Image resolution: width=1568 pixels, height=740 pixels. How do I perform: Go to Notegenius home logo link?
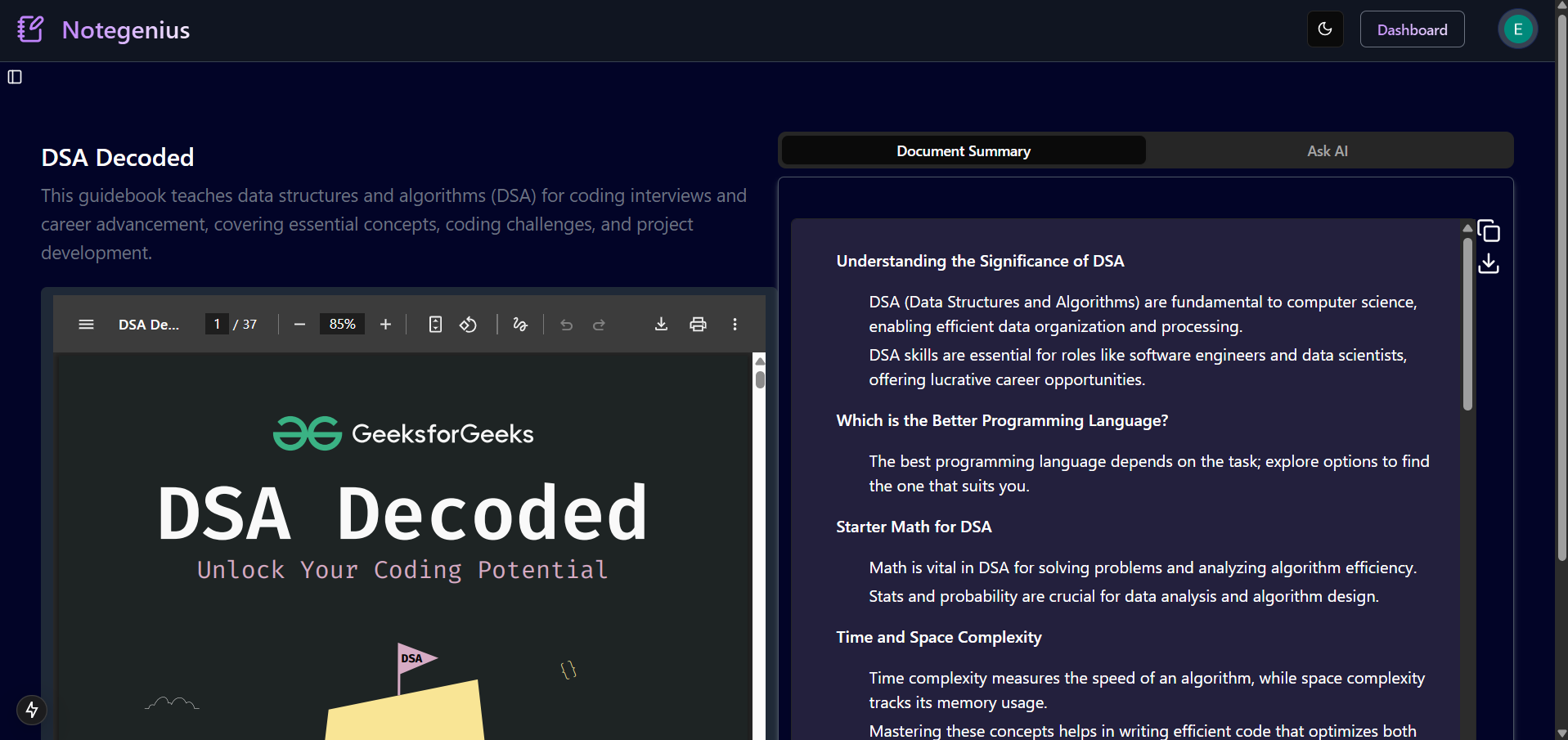coord(103,29)
